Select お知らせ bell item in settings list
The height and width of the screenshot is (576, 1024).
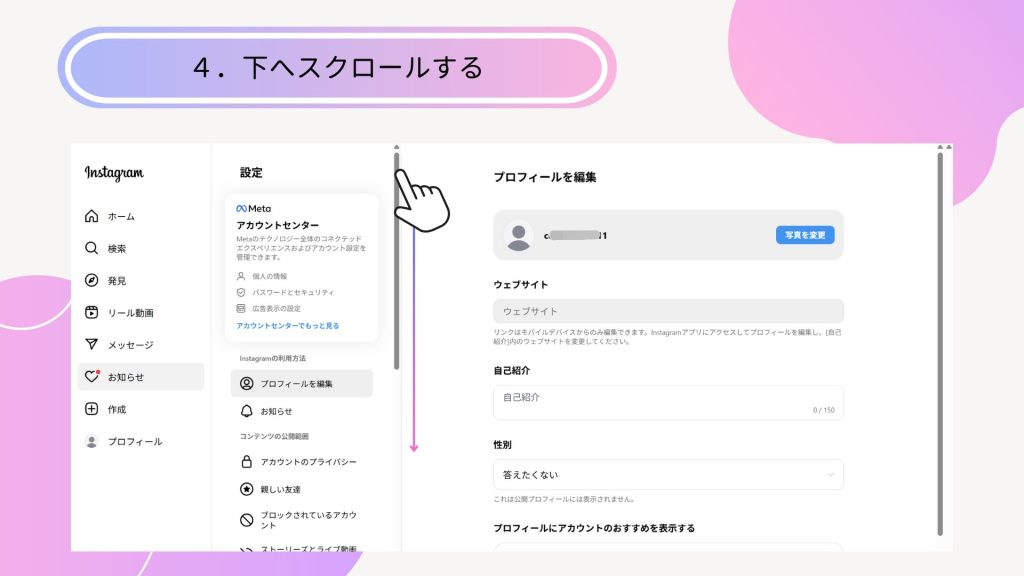(276, 411)
